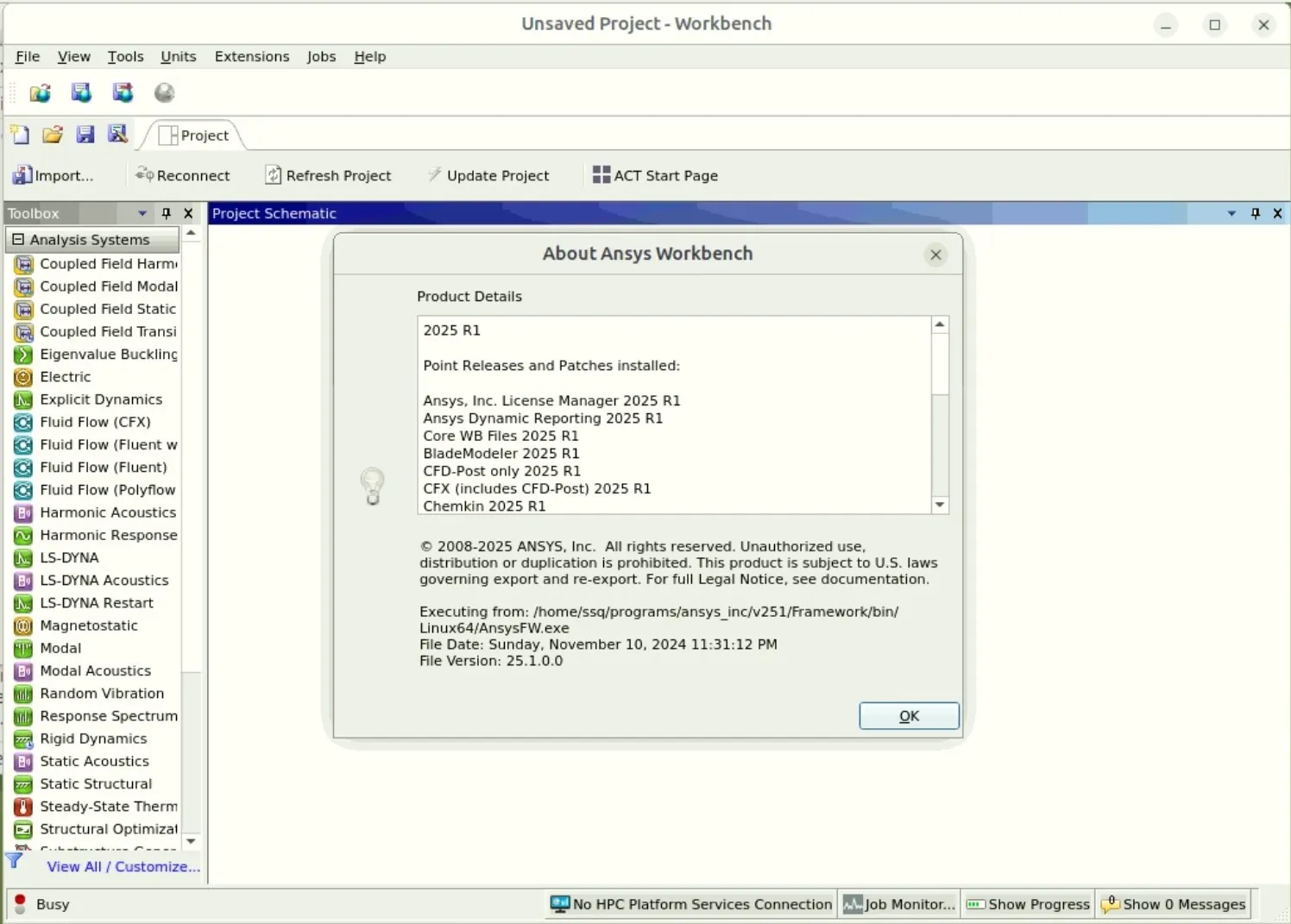Open Project Schematic panel dropdown arrow

1231,213
